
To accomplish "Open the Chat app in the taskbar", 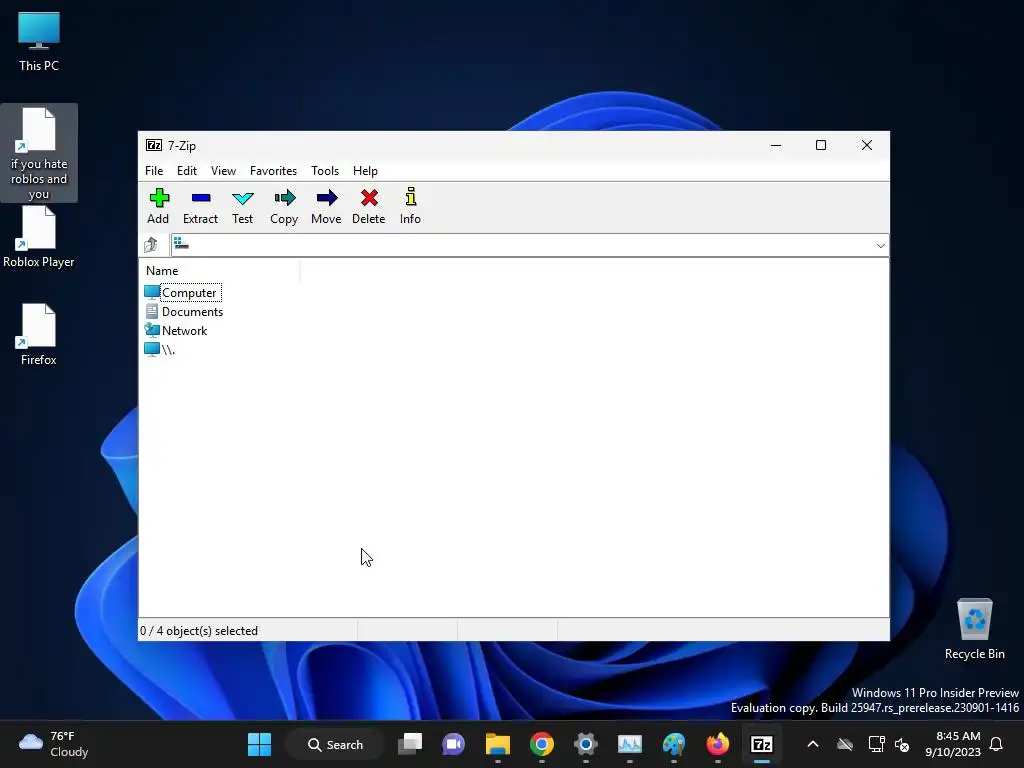I will tap(453, 744).
